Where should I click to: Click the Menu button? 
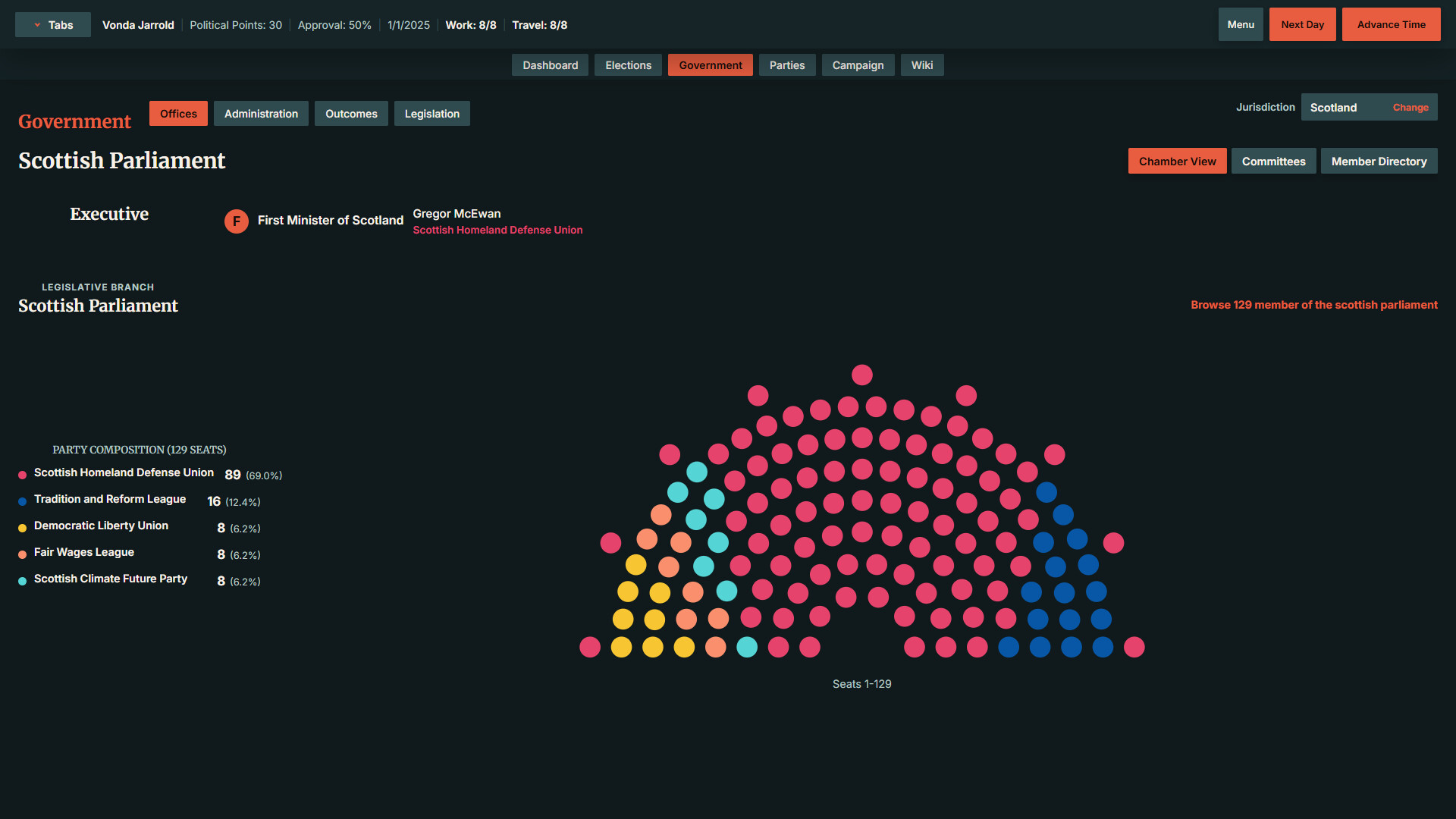point(1241,24)
